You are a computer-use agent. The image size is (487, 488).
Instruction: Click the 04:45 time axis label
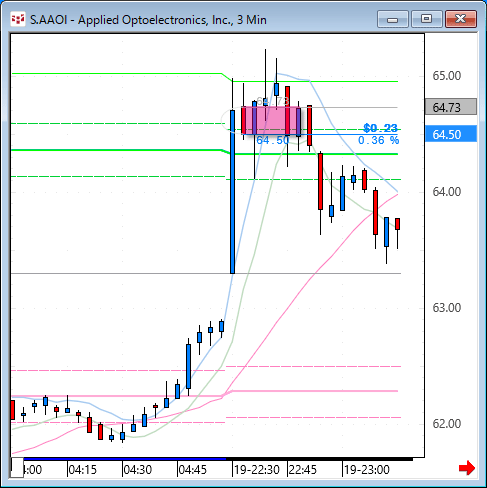[192, 470]
